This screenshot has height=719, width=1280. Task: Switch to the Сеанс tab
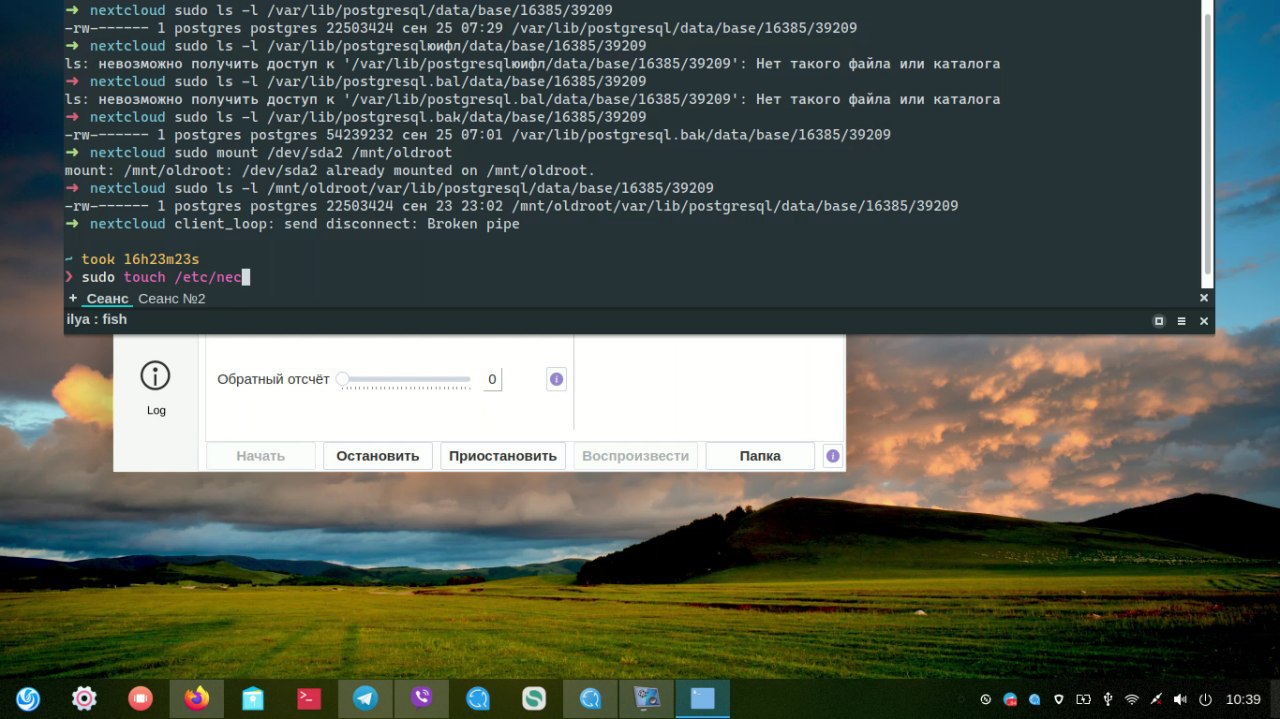(107, 298)
